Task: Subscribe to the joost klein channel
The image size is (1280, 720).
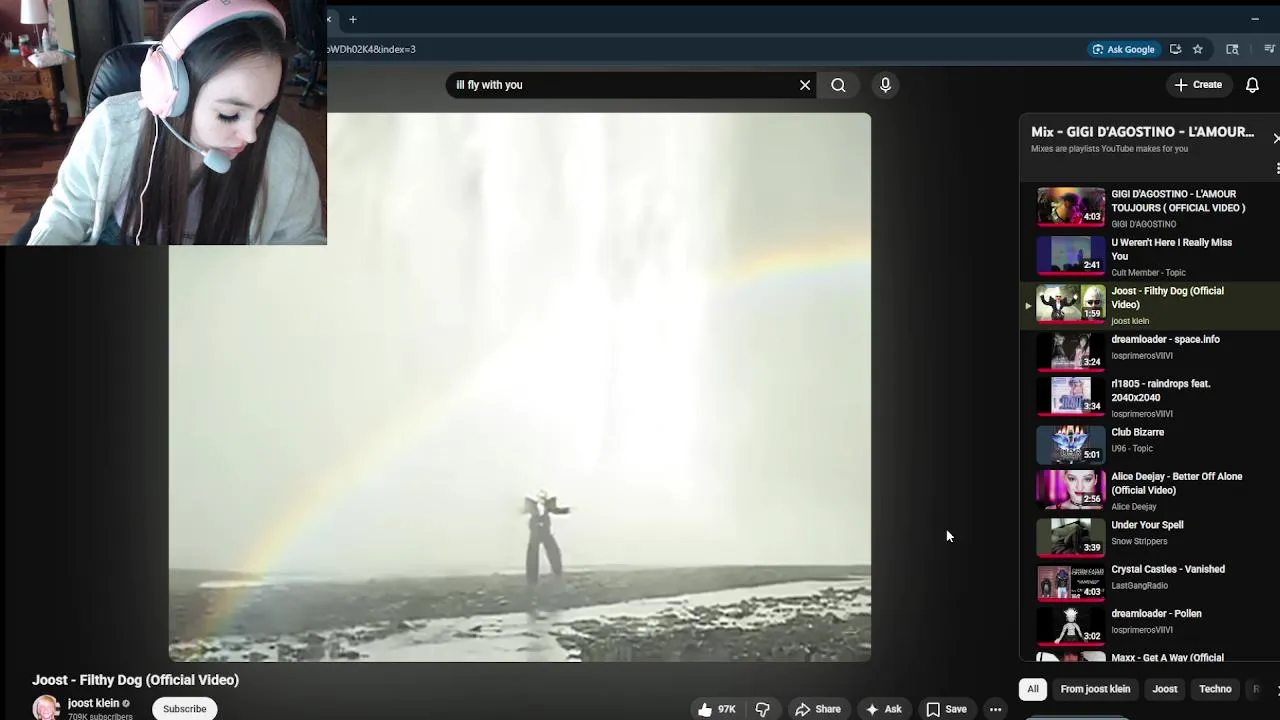Action: (185, 709)
